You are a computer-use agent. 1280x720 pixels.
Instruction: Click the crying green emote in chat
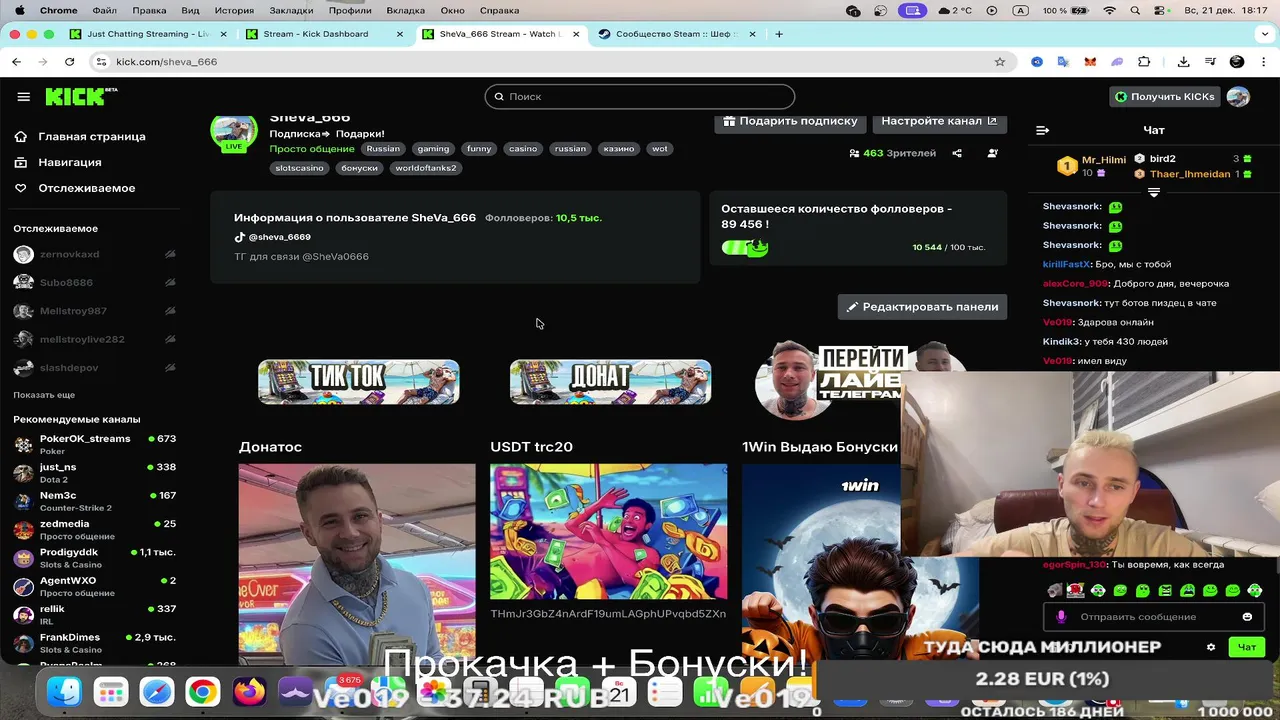pyautogui.click(x=1187, y=590)
